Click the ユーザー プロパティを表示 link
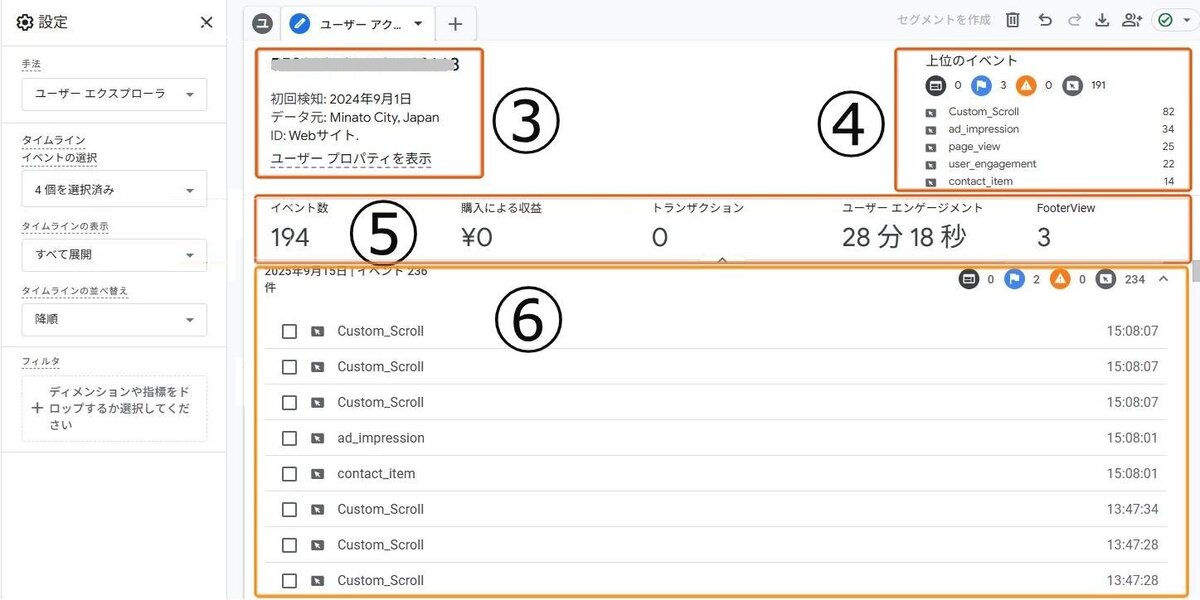Image resolution: width=1200 pixels, height=600 pixels. click(351, 160)
